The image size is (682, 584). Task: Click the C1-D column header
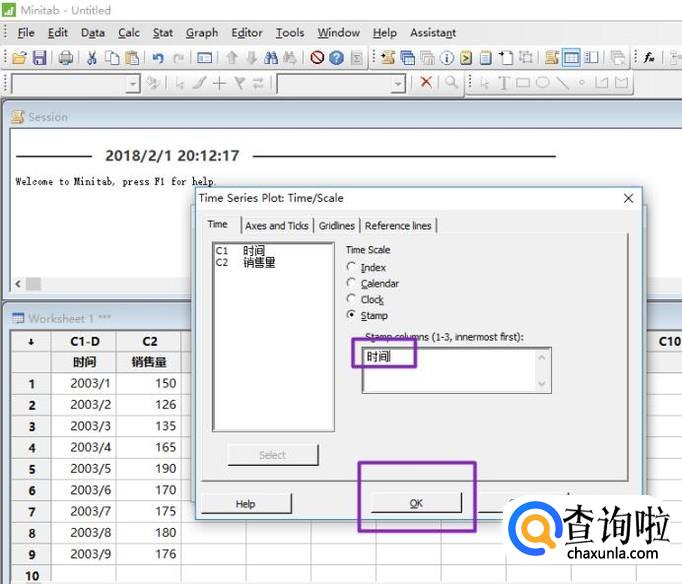84,342
